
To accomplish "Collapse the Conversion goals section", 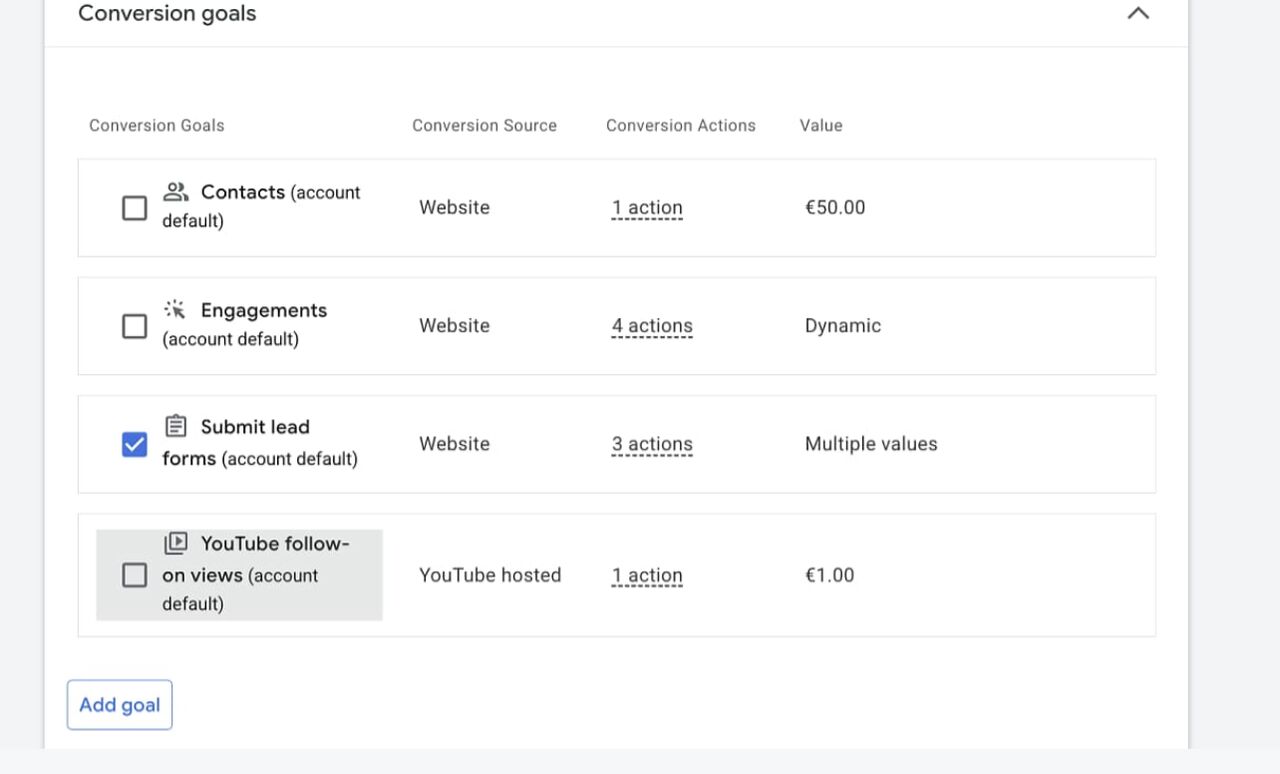I will coord(1138,14).
